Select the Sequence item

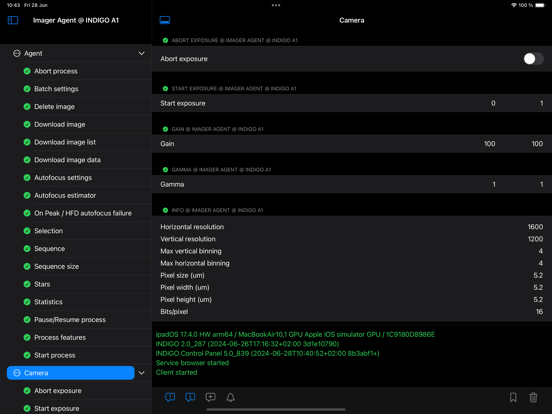pyautogui.click(x=49, y=249)
